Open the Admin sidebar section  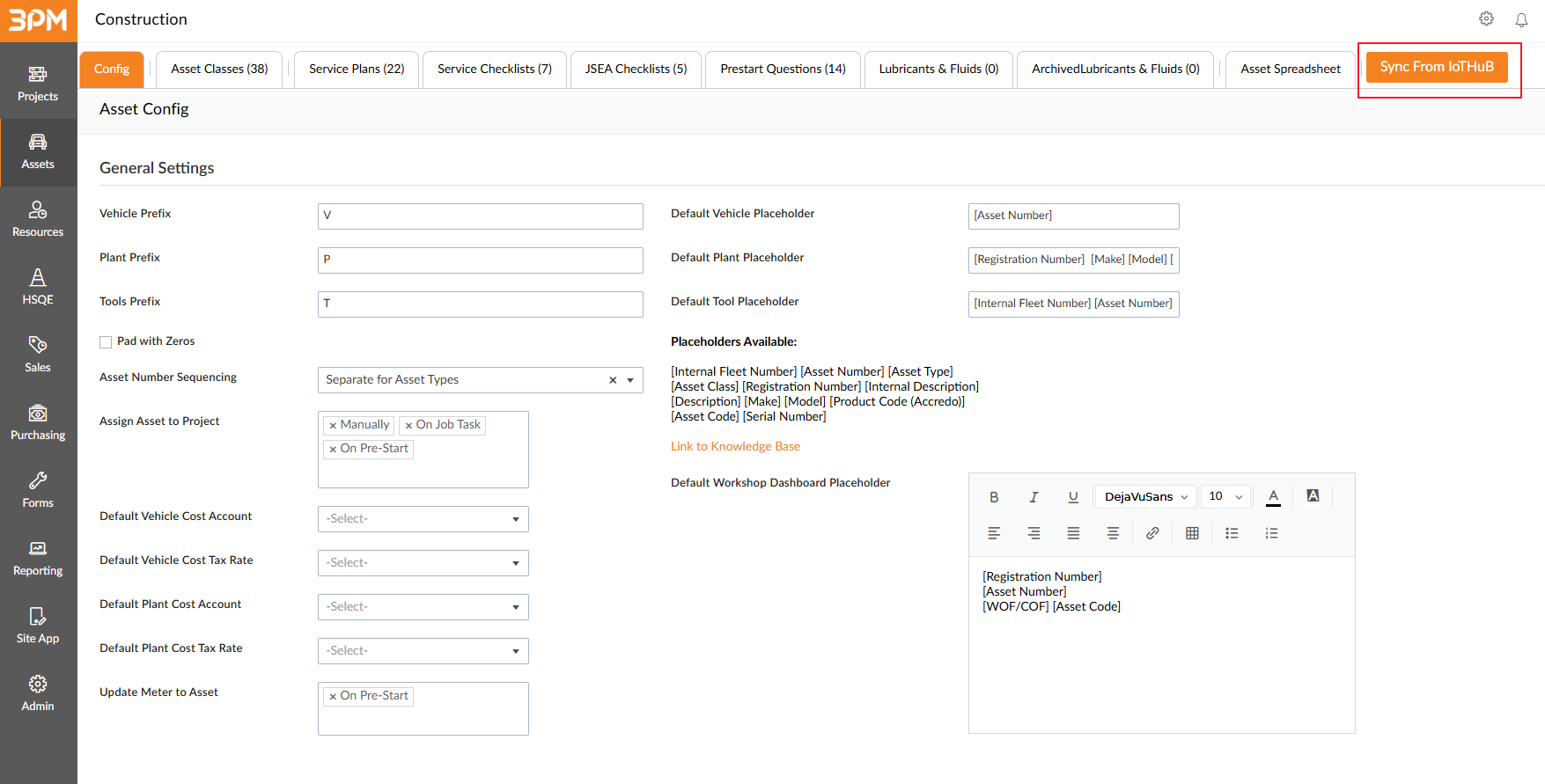coord(38,694)
